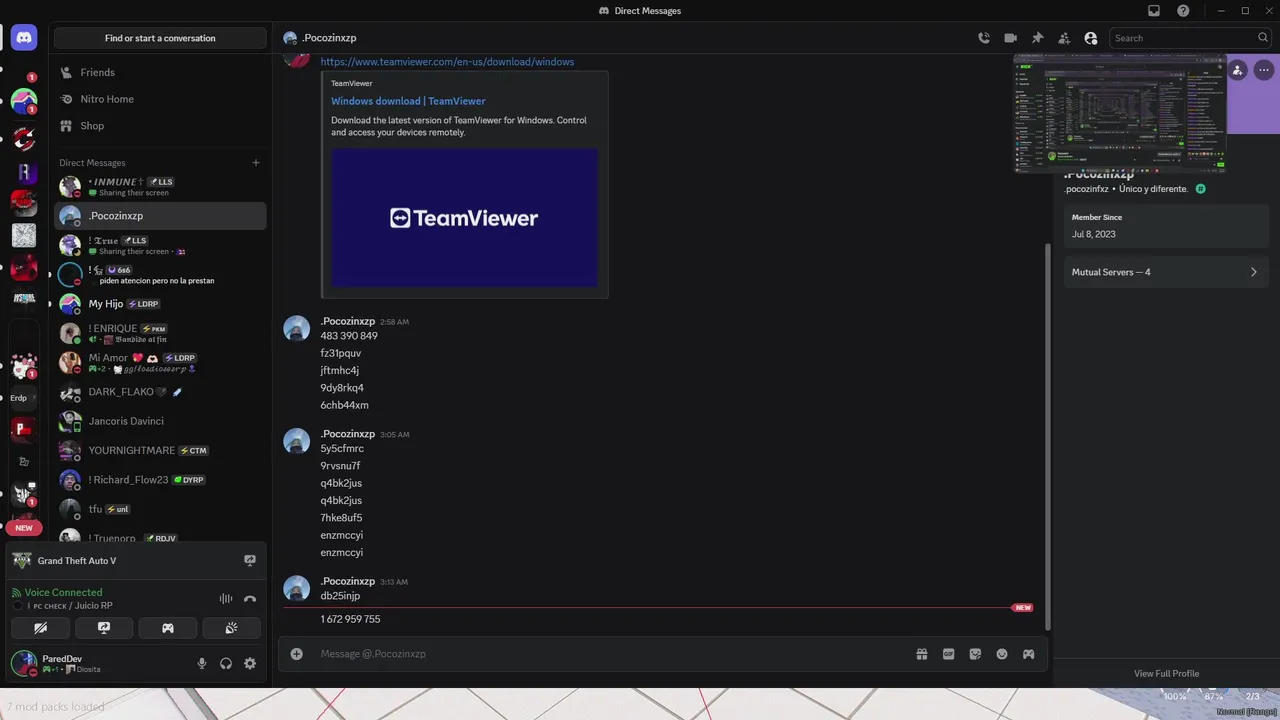Start a video call icon
The height and width of the screenshot is (720, 1280).
[x=1011, y=38]
